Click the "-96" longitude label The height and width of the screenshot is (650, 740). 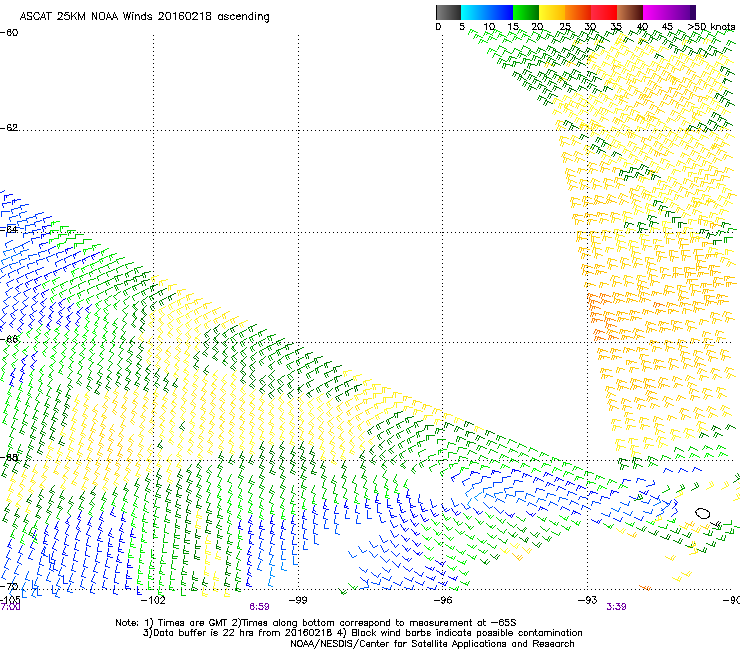[443, 600]
